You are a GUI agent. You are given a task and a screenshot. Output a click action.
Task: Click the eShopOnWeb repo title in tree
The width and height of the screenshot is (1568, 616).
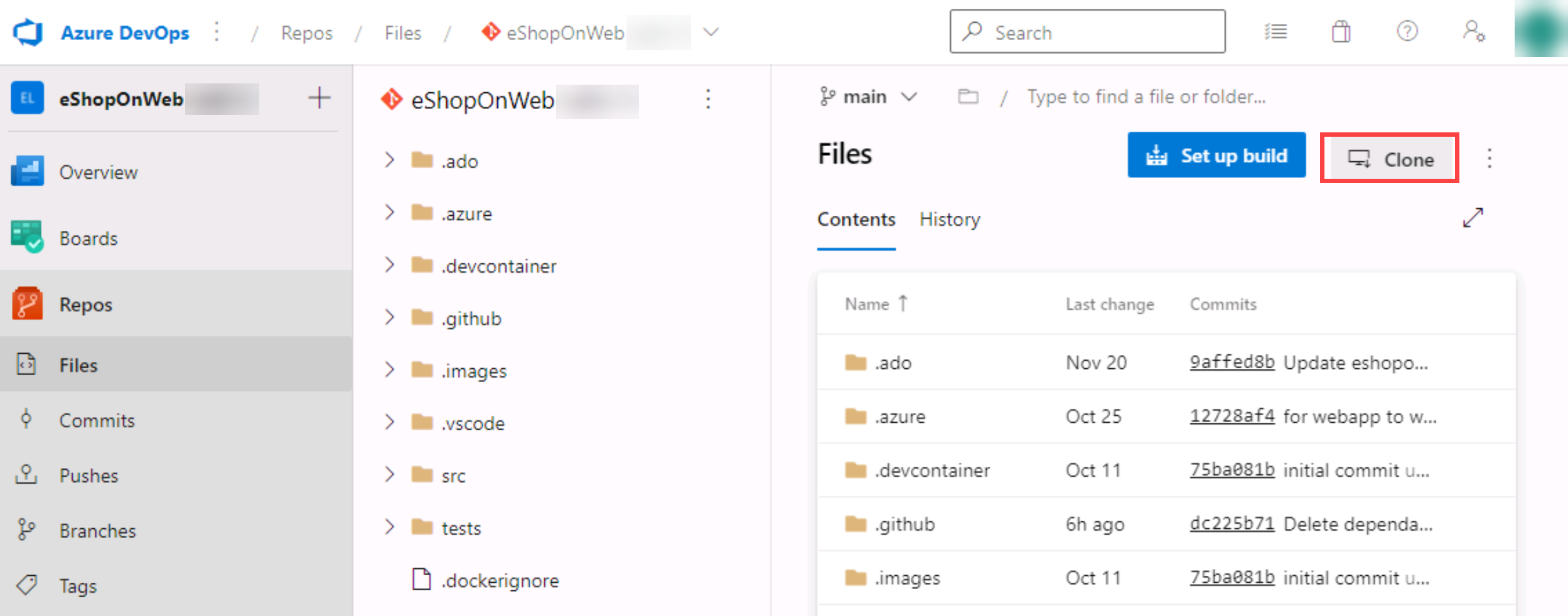(x=483, y=100)
